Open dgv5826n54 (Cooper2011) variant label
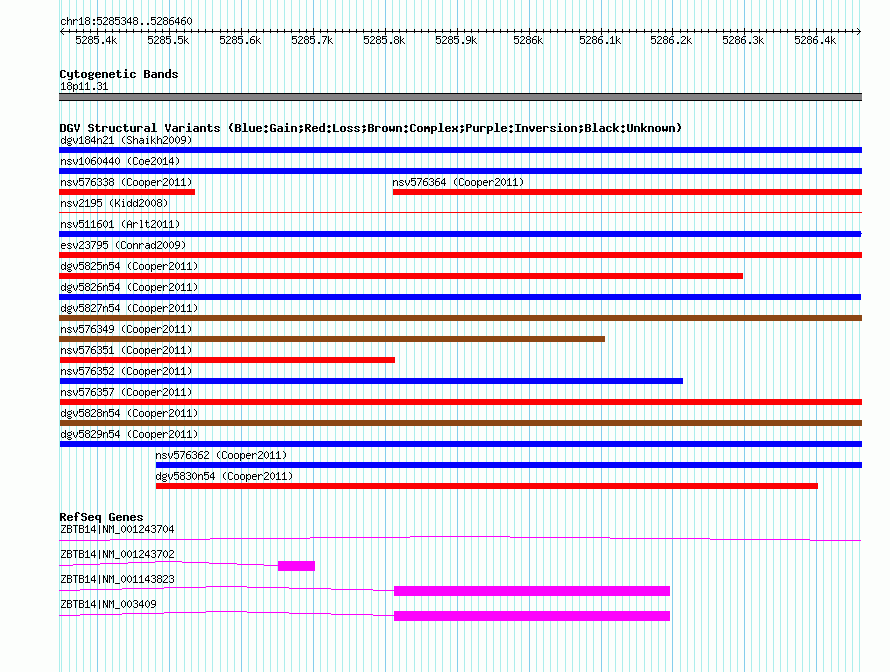Viewport: 890px width, 672px height. (x=129, y=287)
